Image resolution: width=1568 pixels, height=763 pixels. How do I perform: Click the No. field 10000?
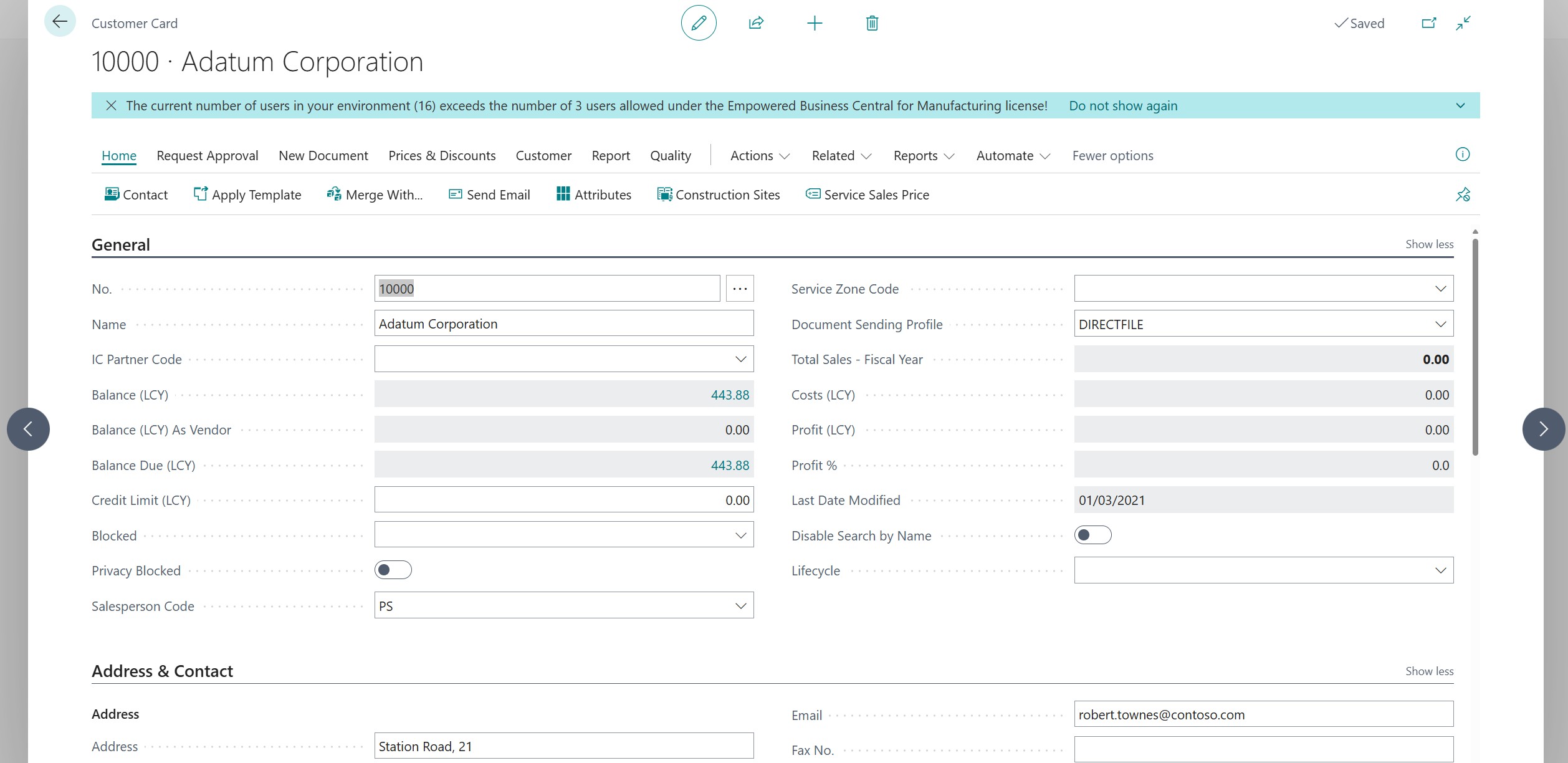tap(547, 289)
